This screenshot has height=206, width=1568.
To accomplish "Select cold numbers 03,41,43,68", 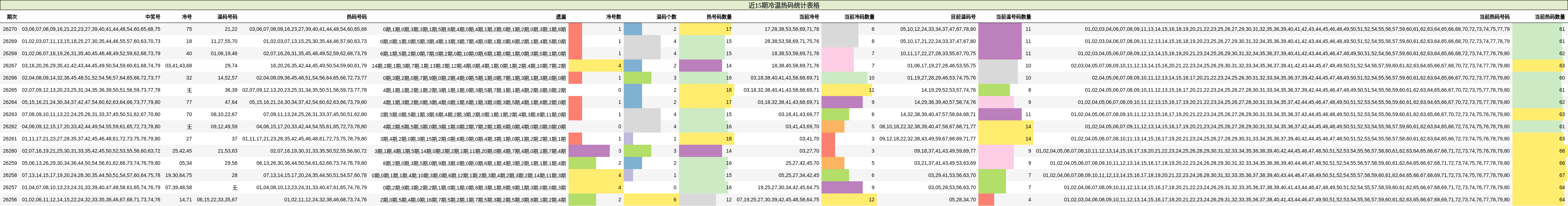I will (x=179, y=66).
